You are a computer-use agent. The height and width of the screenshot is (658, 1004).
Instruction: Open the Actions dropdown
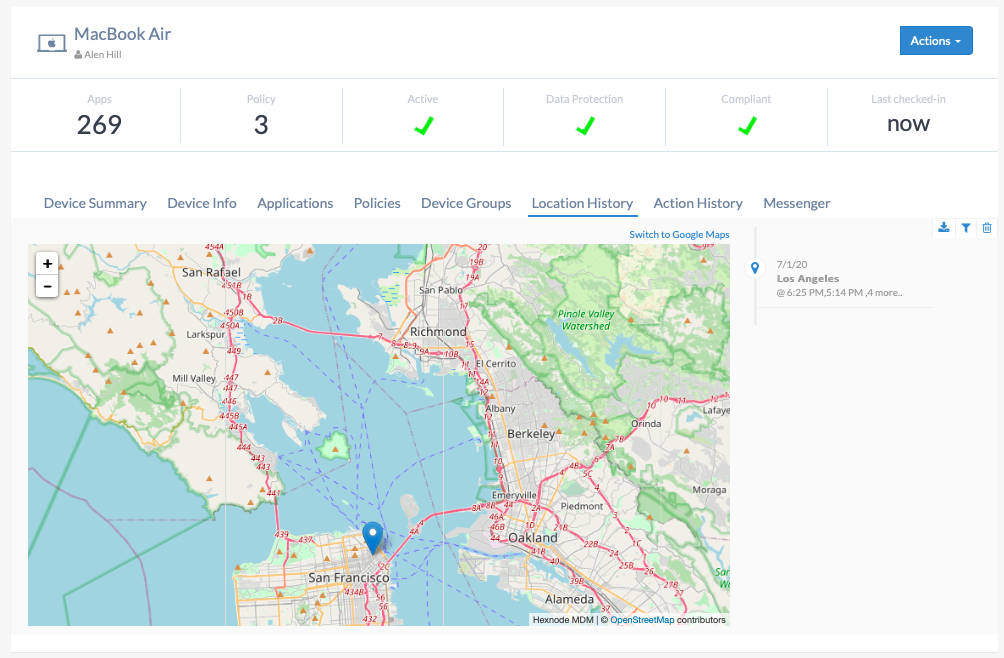[936, 40]
